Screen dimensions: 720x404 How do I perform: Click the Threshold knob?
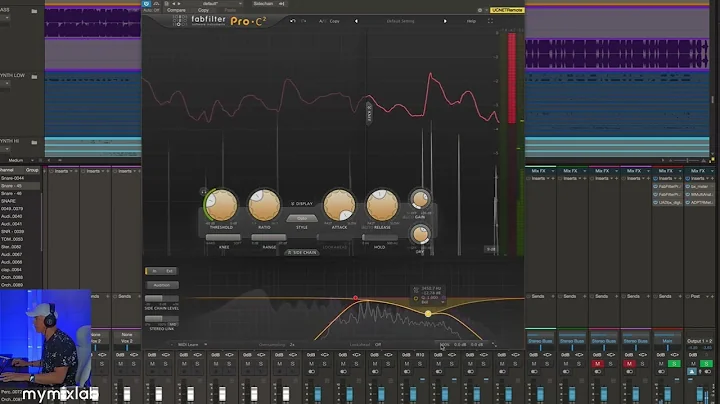point(221,205)
